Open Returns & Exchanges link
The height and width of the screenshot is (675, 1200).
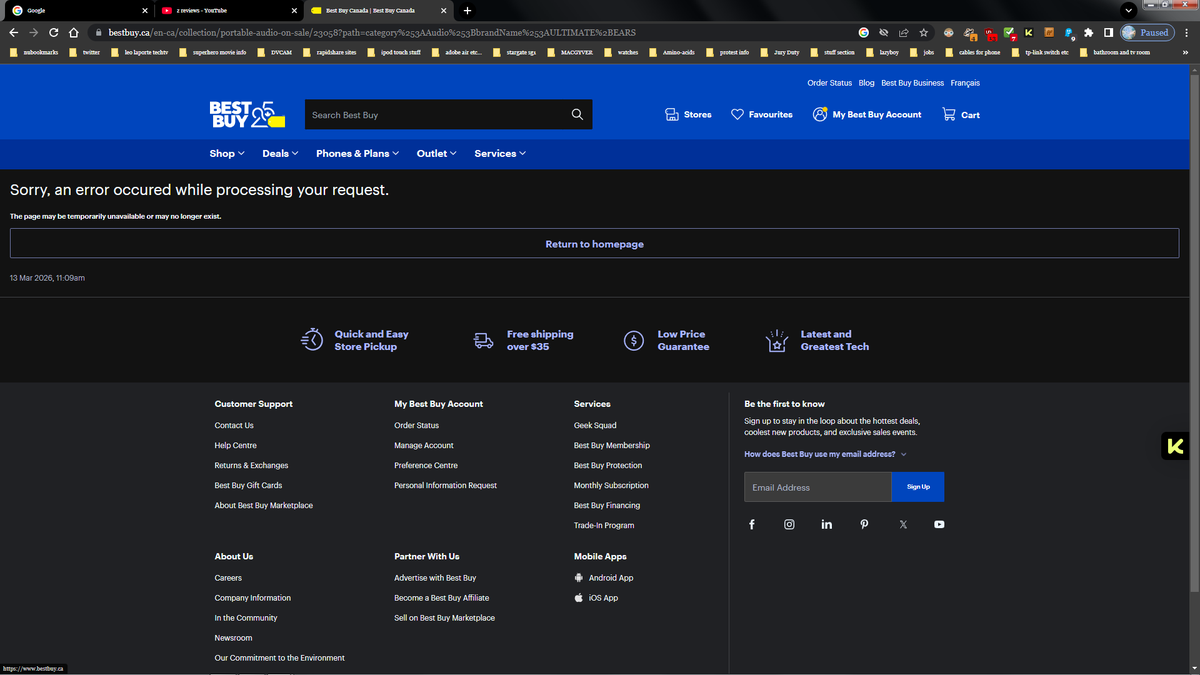coord(251,465)
